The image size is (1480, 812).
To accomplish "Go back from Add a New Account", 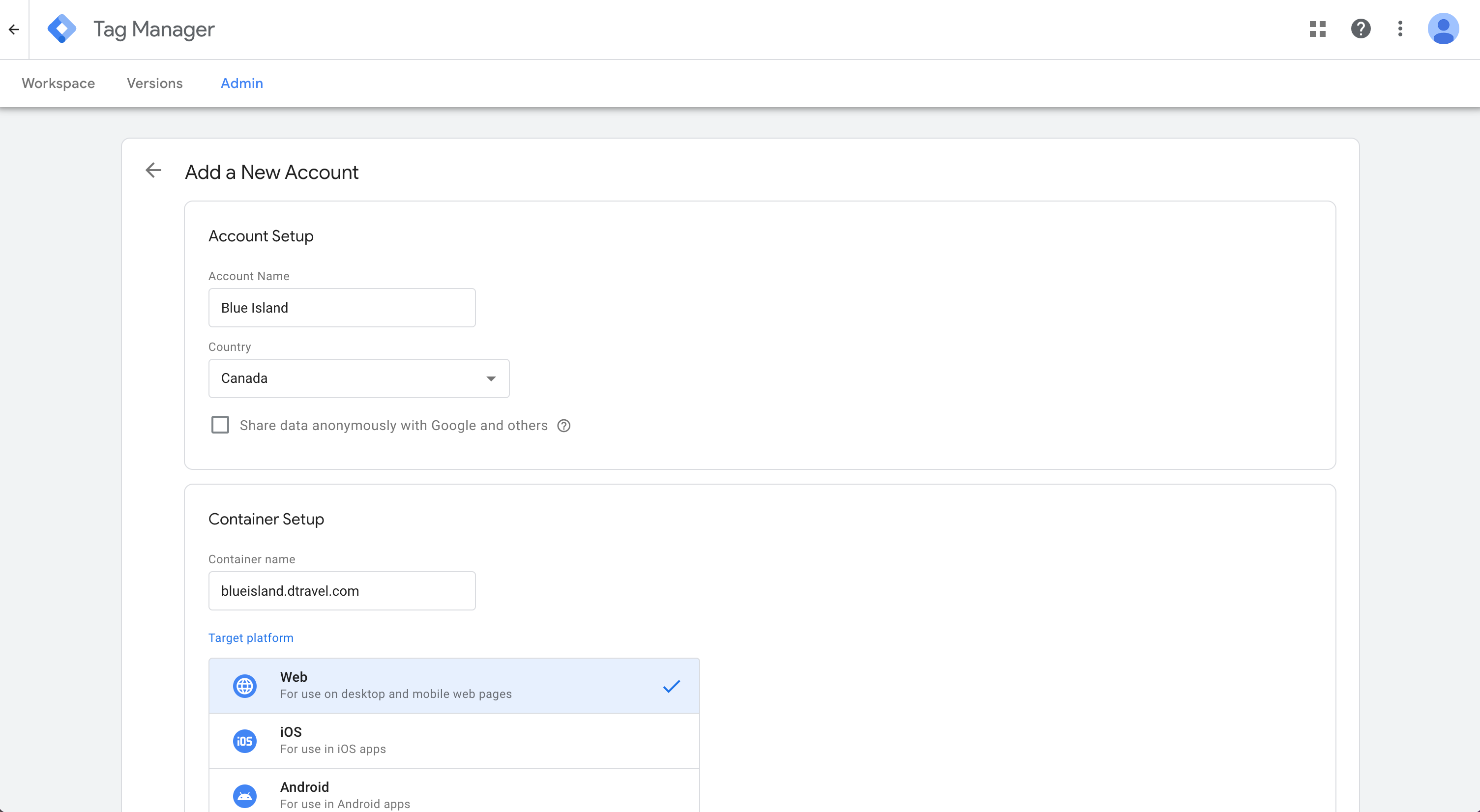I will [x=153, y=171].
